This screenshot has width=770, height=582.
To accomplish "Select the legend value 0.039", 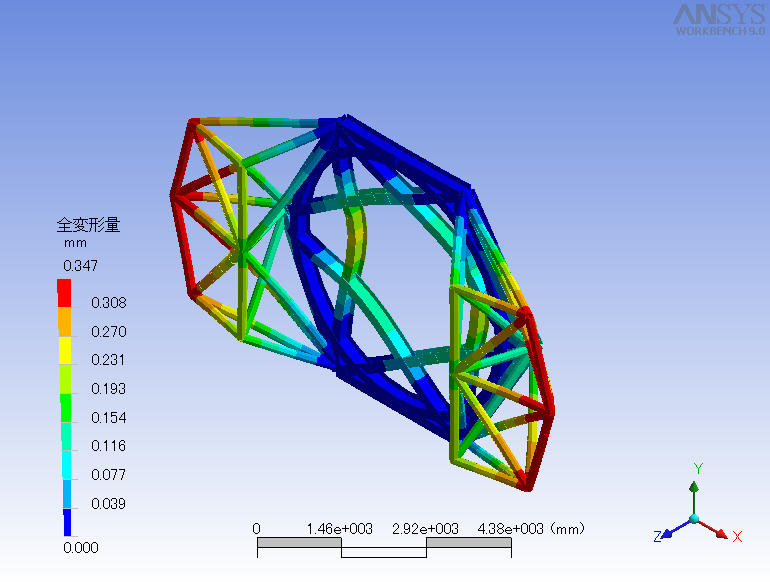I will tap(109, 504).
